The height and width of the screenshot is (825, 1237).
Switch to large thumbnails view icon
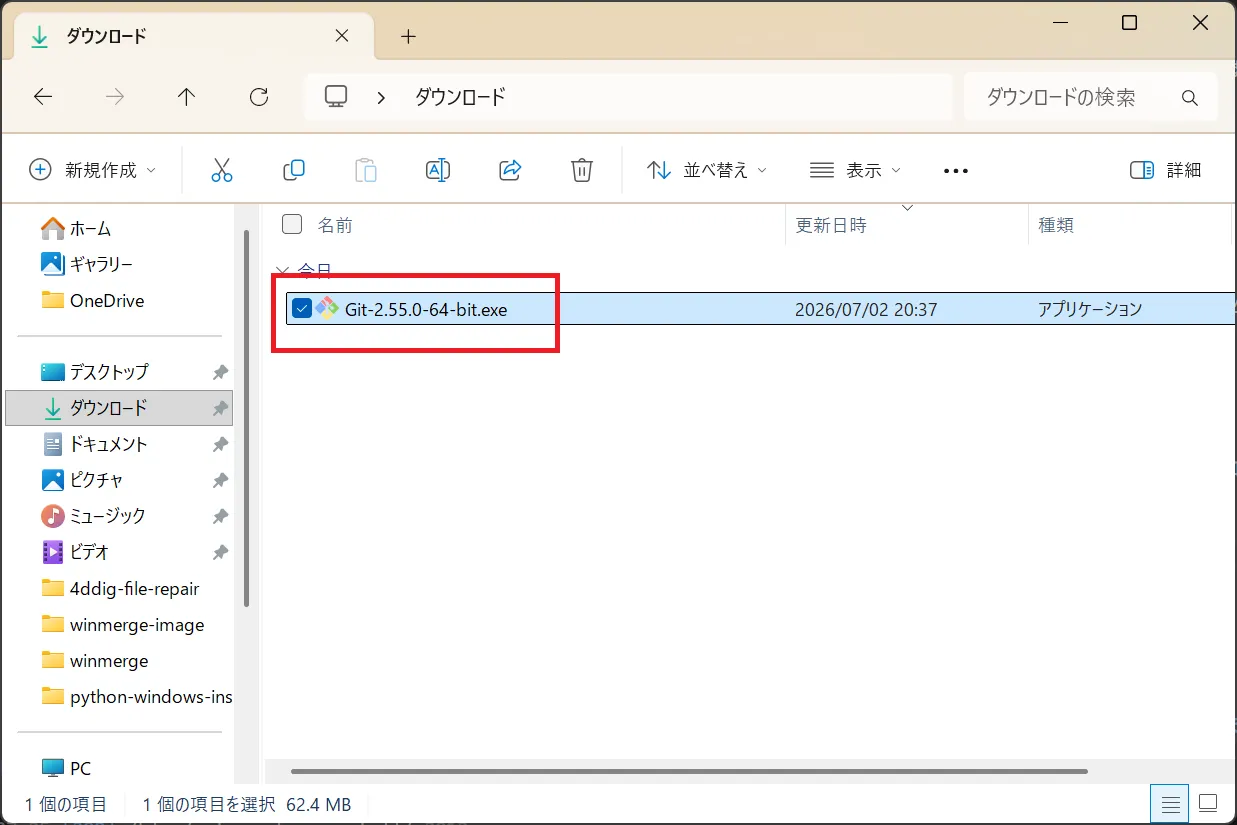[1208, 803]
